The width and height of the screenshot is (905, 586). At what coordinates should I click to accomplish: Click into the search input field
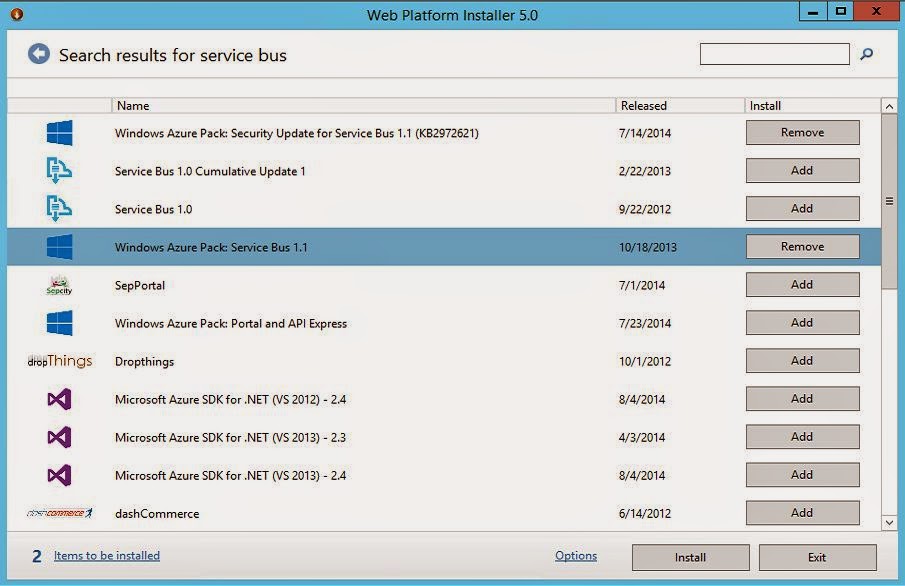coord(775,54)
